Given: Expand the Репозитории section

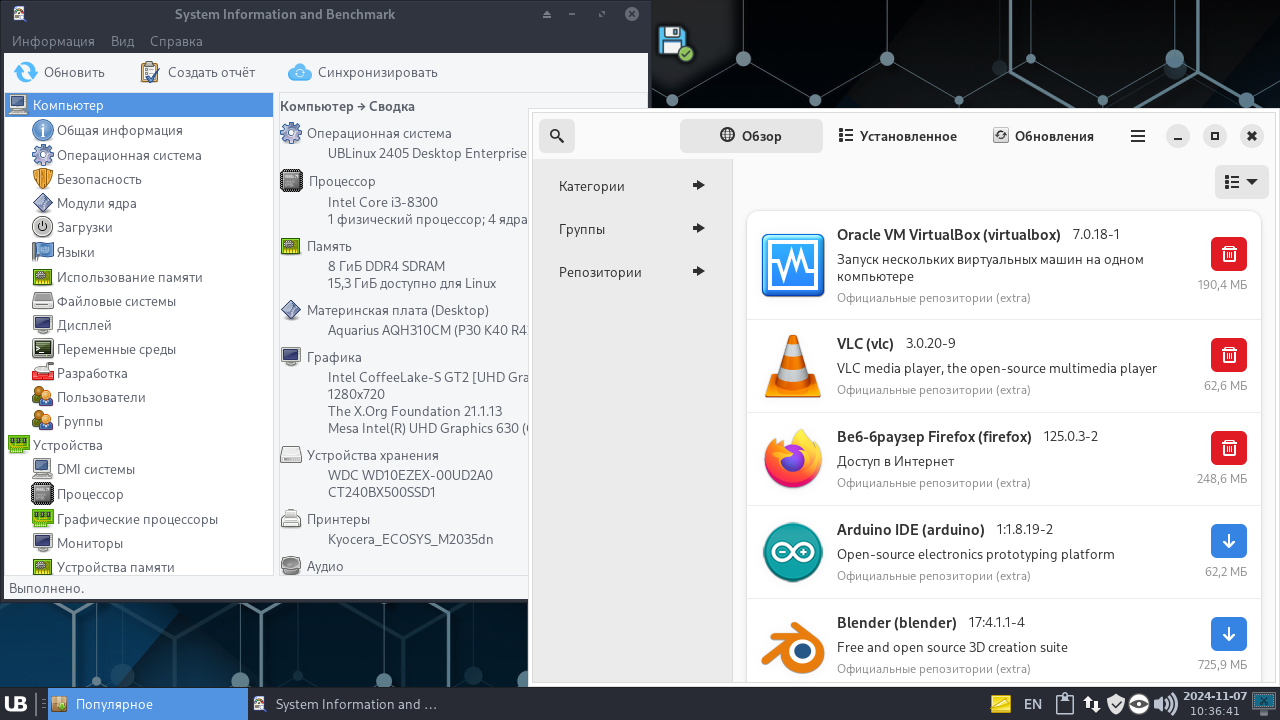Looking at the screenshot, I should pyautogui.click(x=628, y=271).
